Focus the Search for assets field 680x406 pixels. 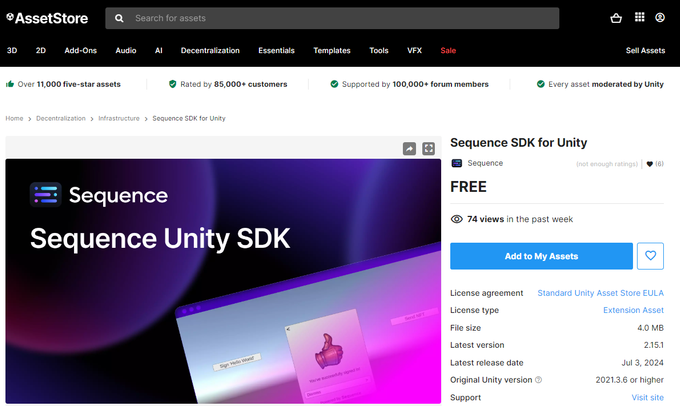click(332, 18)
